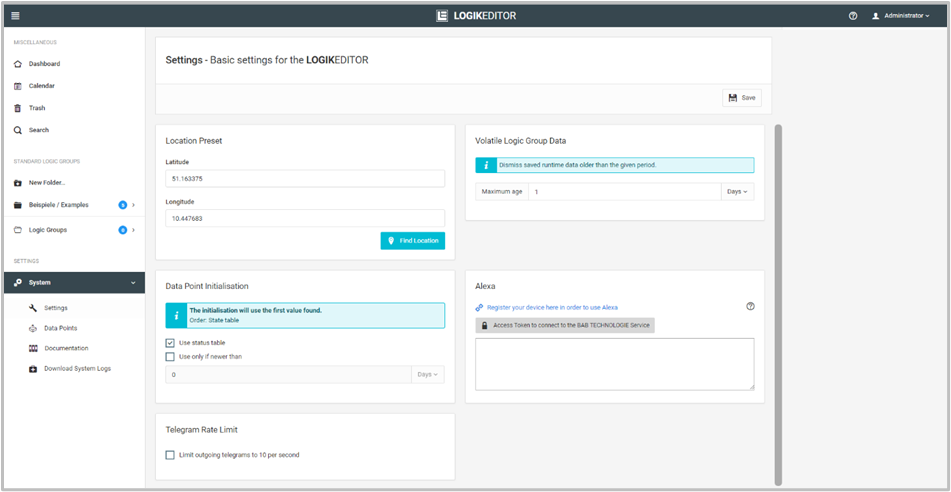This screenshot has height=492, width=951.
Task: Enable limit outgoing telegrams checkbox
Action: point(170,455)
